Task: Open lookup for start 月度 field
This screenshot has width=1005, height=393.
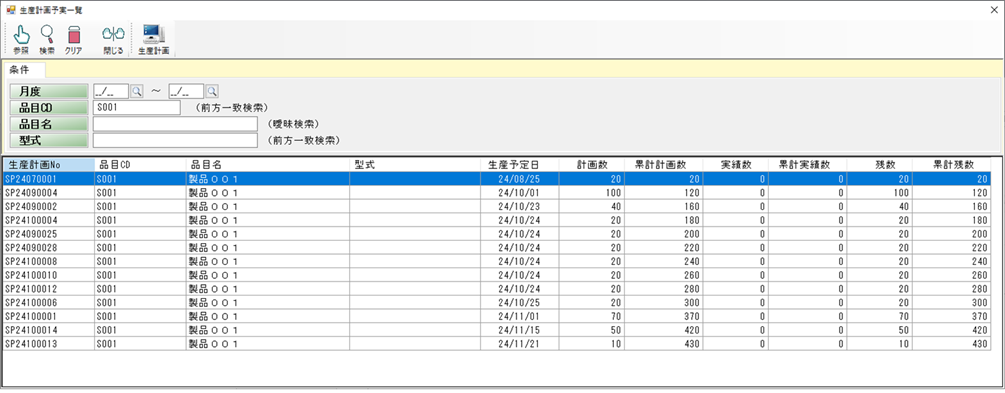Action: click(137, 91)
